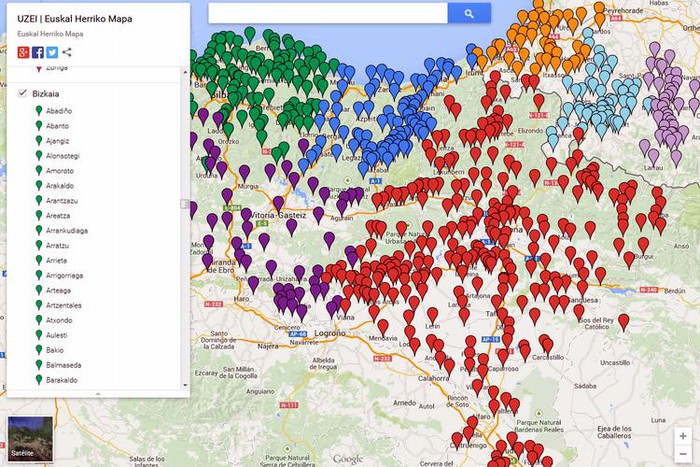The image size is (700, 467).
Task: Select Artzentales in the list
Action: [x=64, y=305]
